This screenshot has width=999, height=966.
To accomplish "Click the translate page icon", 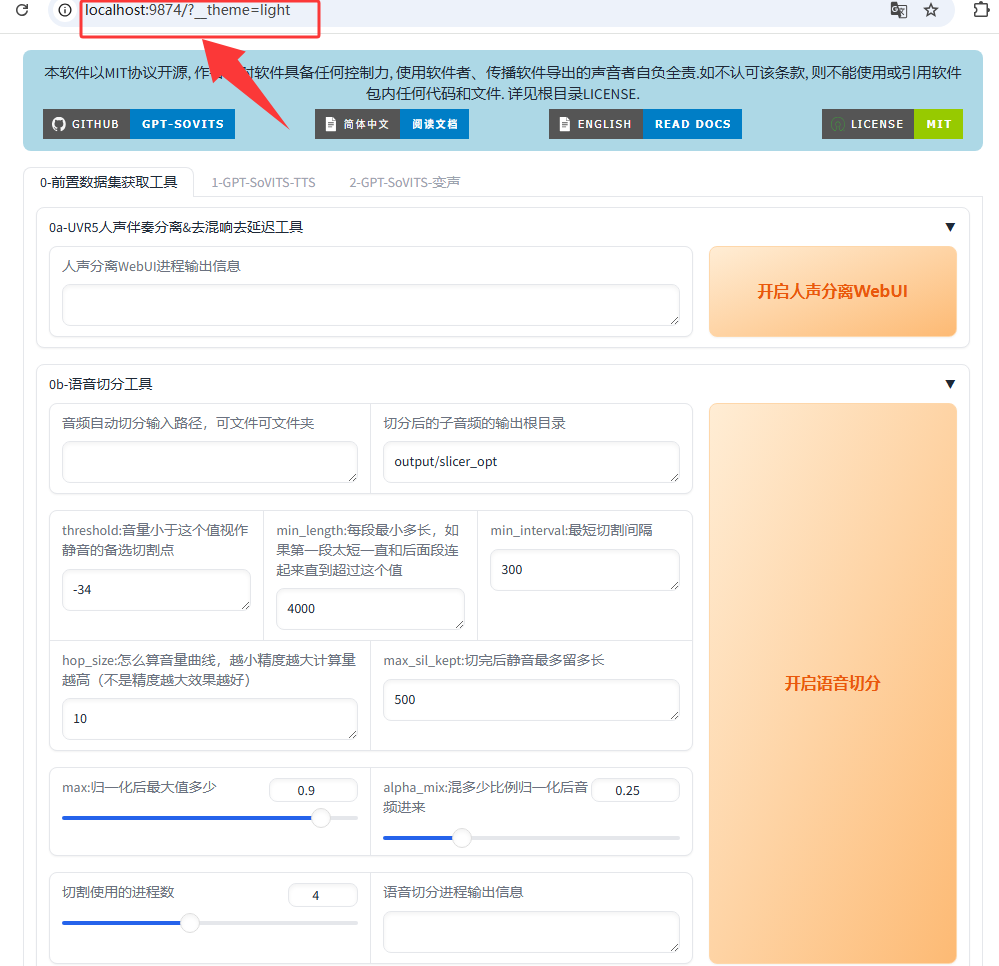I will (899, 10).
